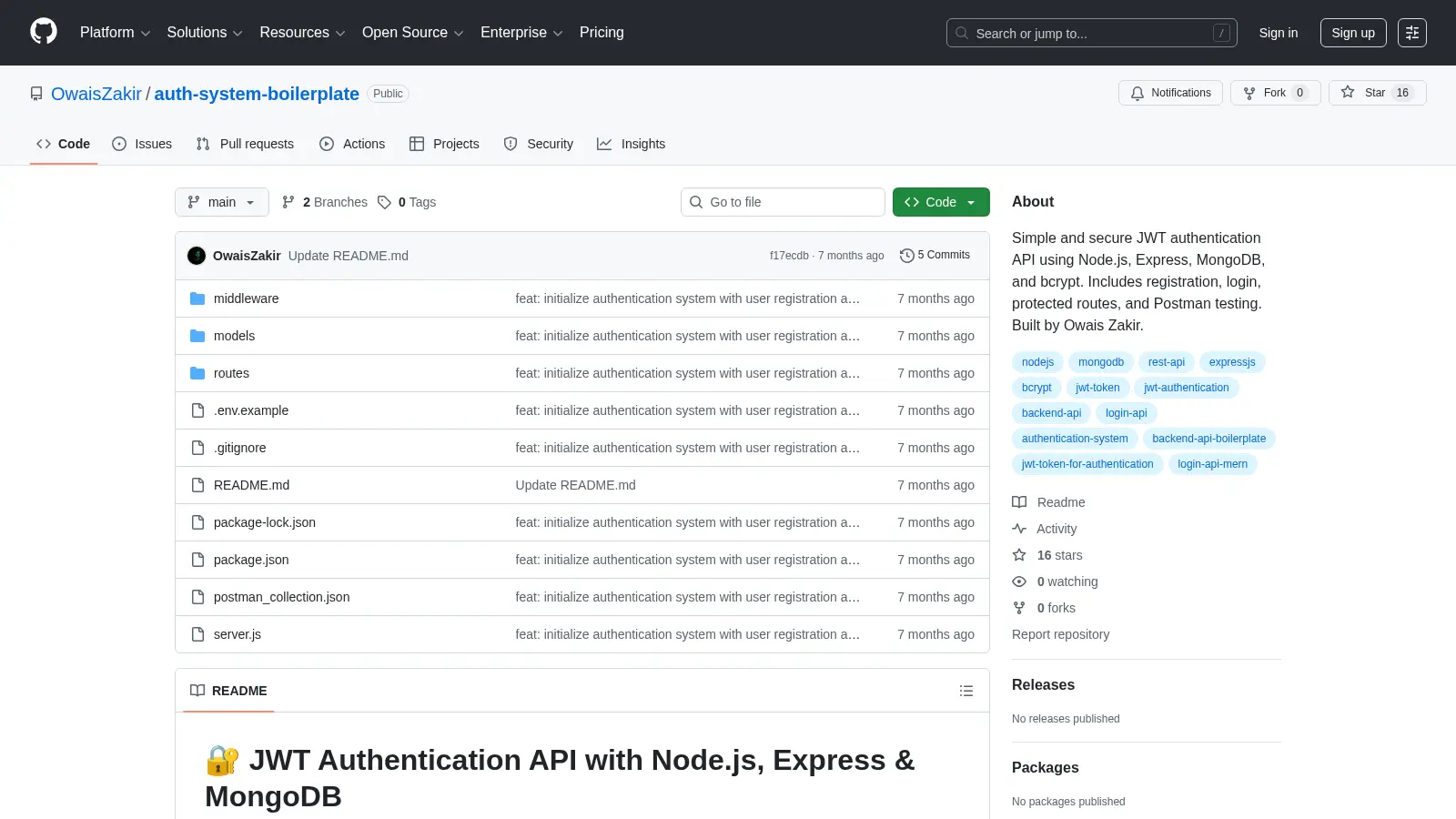Click the branch icon beside 2 Branches
1456x819 pixels.
click(x=288, y=202)
